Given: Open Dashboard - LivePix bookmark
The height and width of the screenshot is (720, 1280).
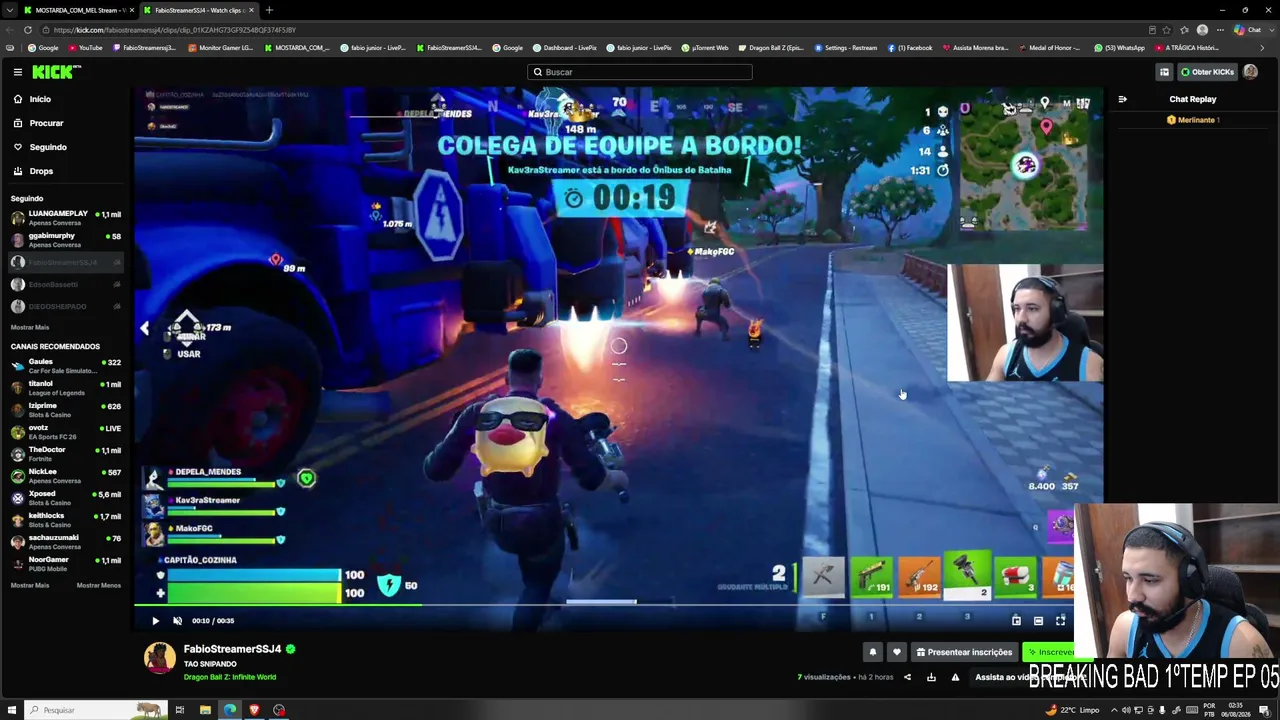Looking at the screenshot, I should click(565, 48).
